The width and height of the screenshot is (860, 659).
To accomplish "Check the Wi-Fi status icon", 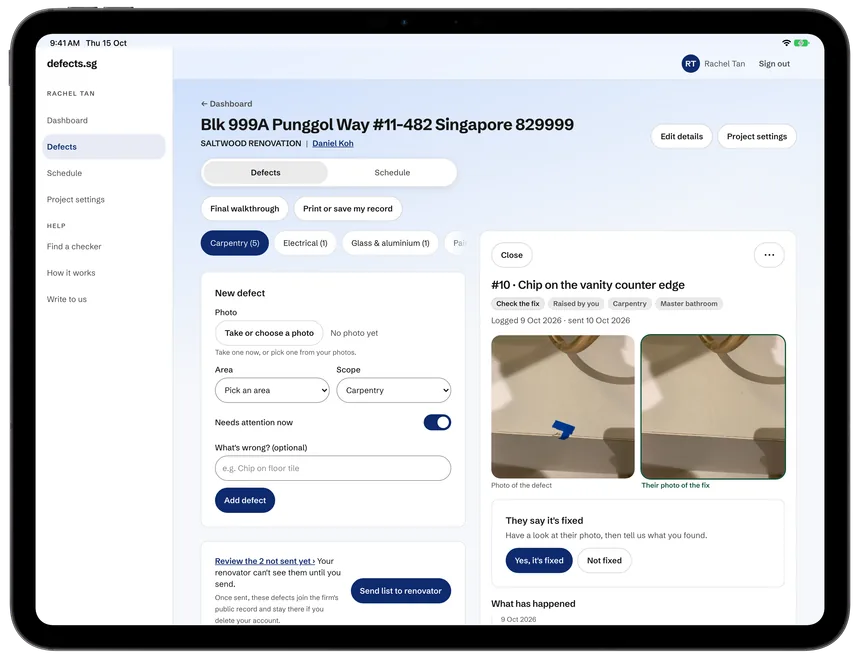I will click(x=786, y=43).
